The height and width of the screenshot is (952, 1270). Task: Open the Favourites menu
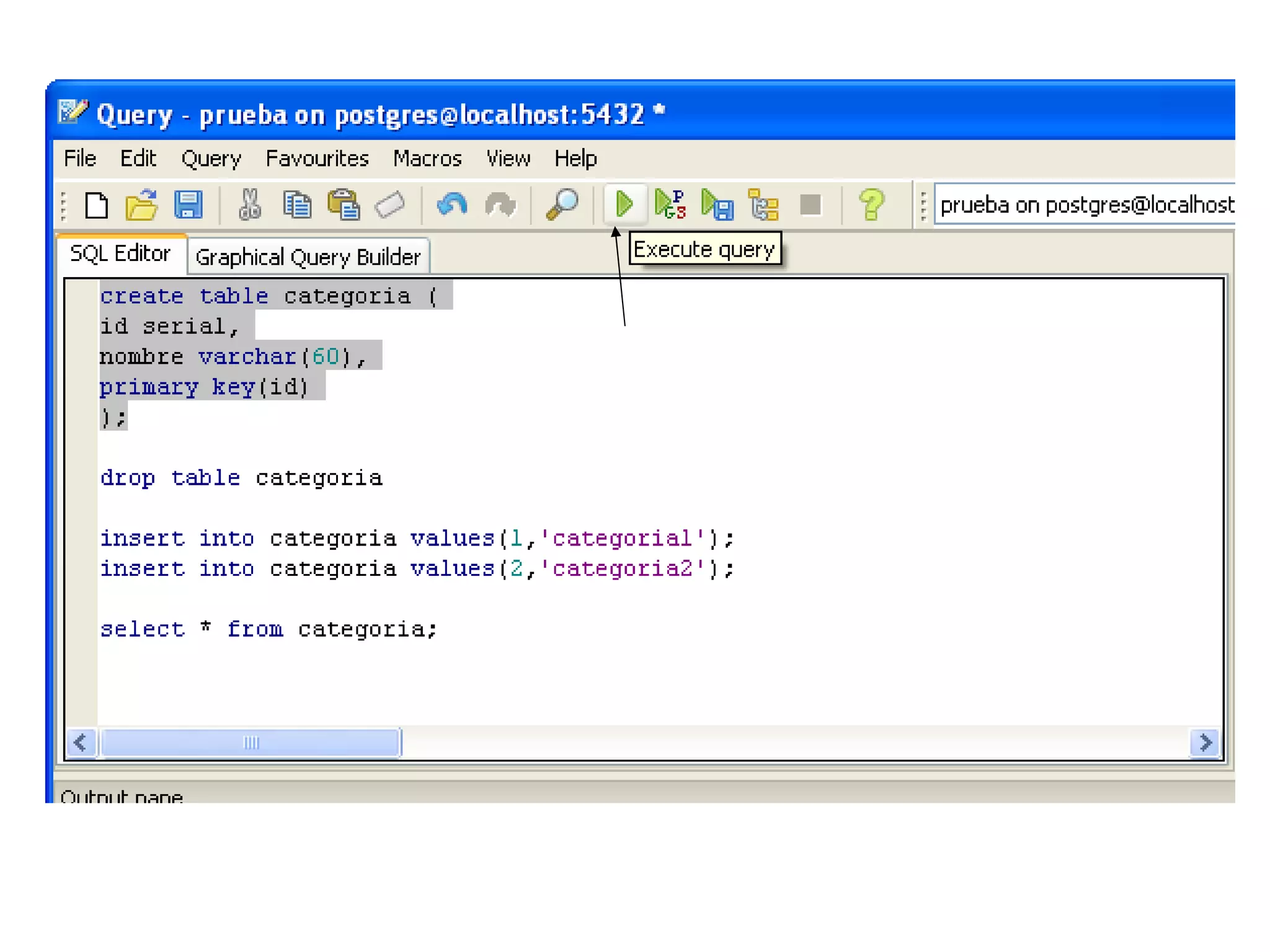pyautogui.click(x=317, y=159)
